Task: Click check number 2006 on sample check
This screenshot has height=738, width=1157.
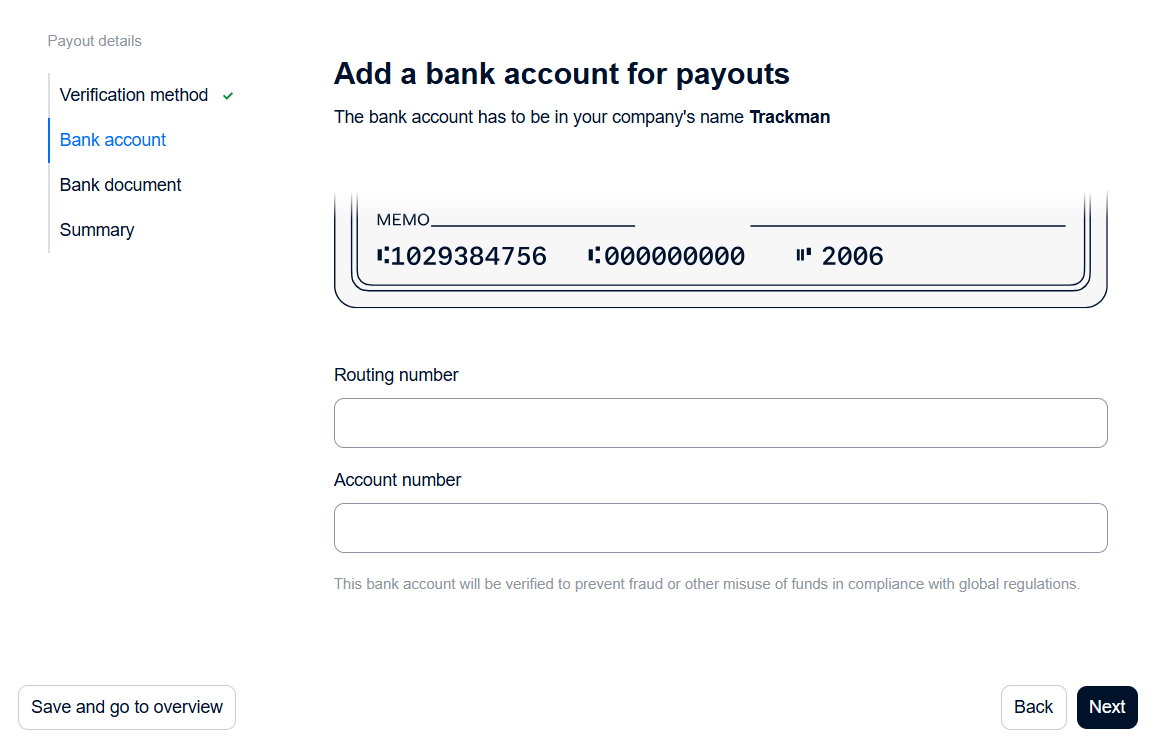Action: click(x=852, y=256)
